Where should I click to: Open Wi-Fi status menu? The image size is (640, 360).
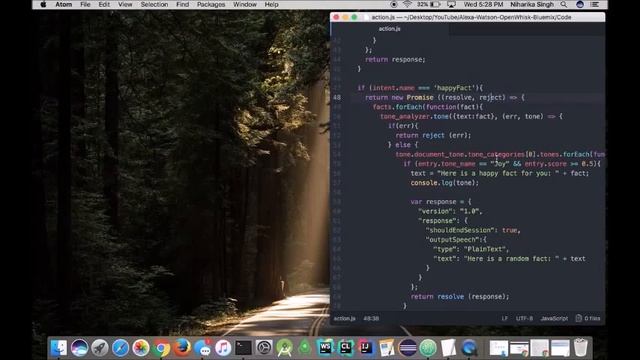(407, 4)
